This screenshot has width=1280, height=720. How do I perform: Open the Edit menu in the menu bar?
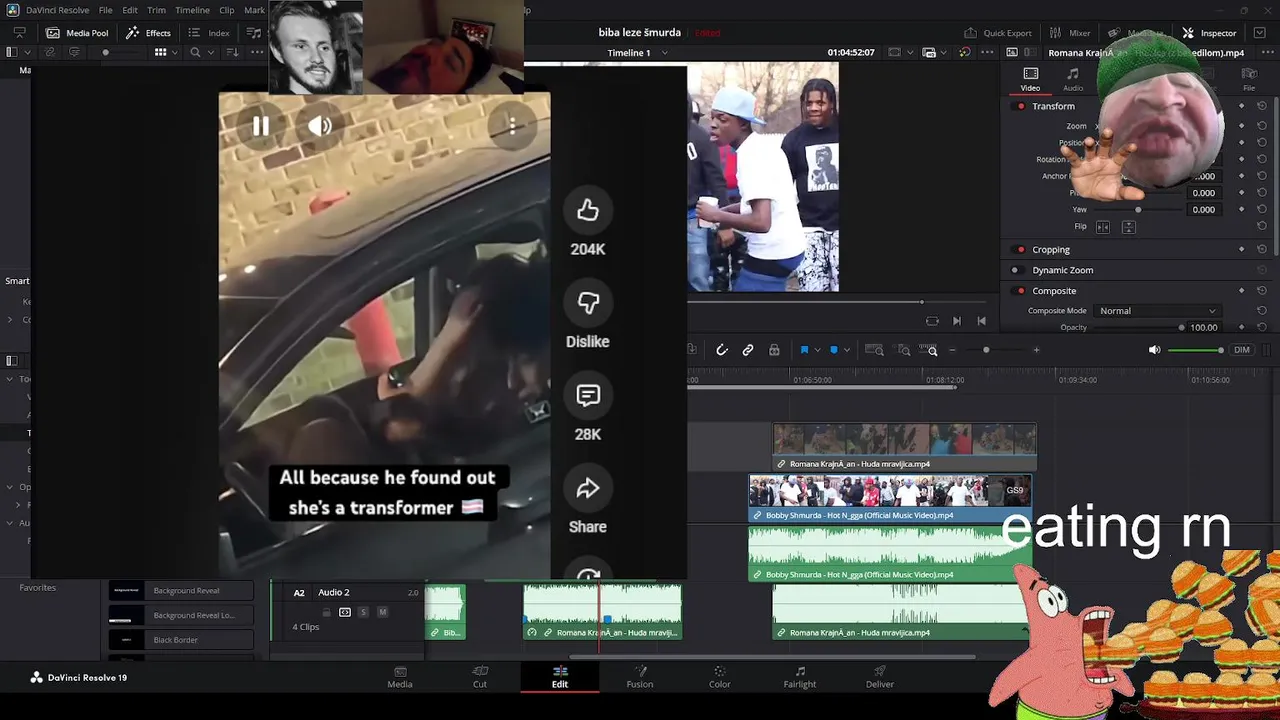(x=130, y=10)
